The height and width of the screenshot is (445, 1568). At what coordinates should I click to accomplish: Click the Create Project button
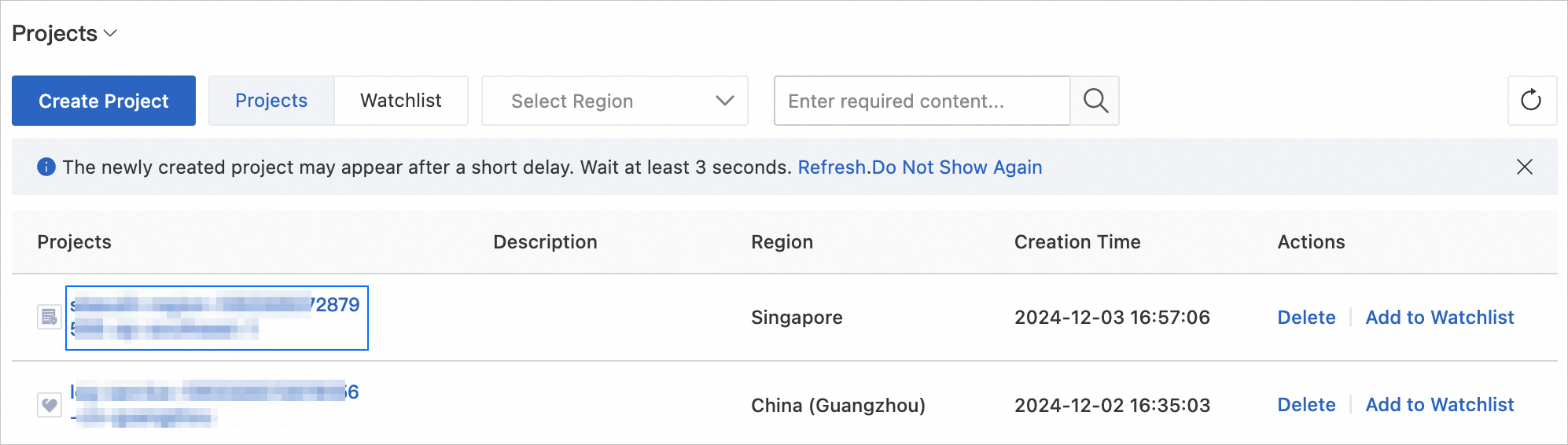[104, 101]
